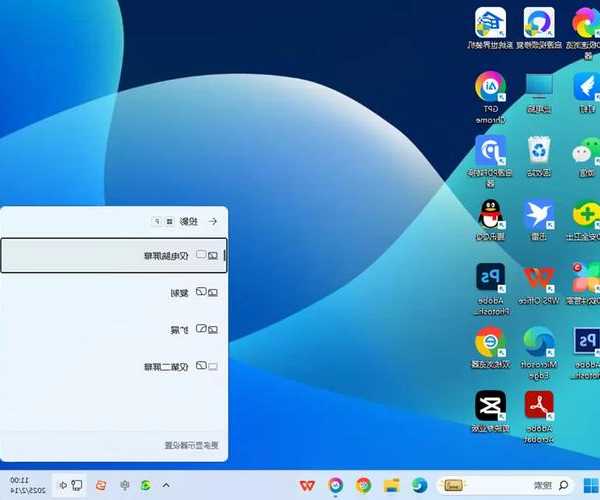Launch the CapCut video editor icon
600x500 pixels.
pos(490,406)
